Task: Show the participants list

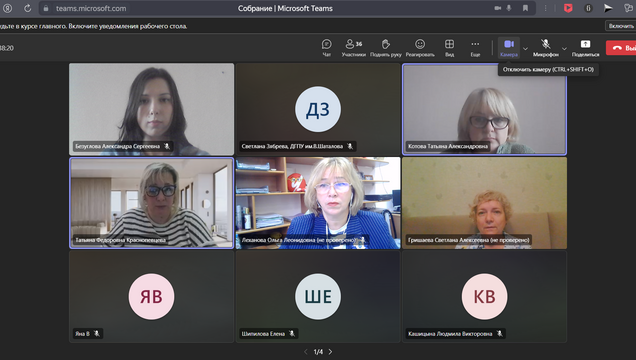Action: pyautogui.click(x=354, y=48)
